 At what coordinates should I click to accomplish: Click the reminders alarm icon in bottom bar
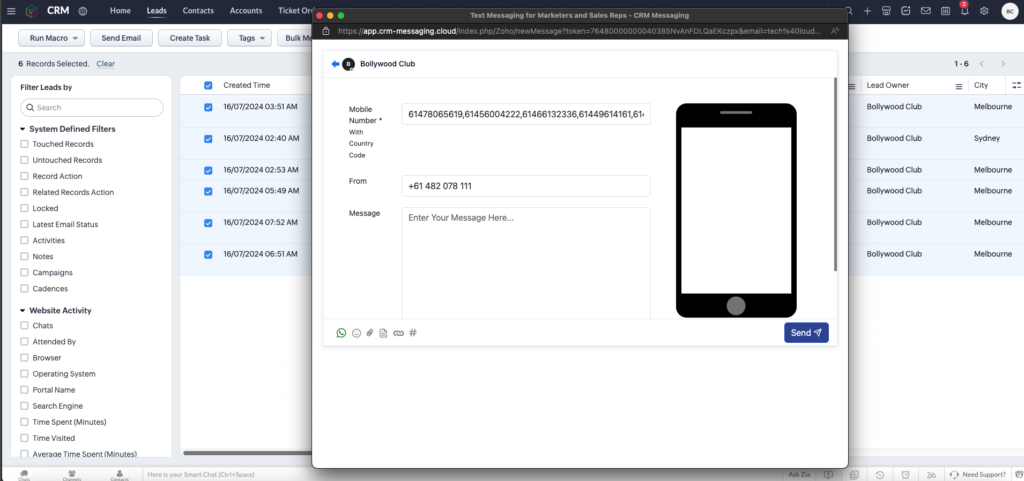(906, 474)
